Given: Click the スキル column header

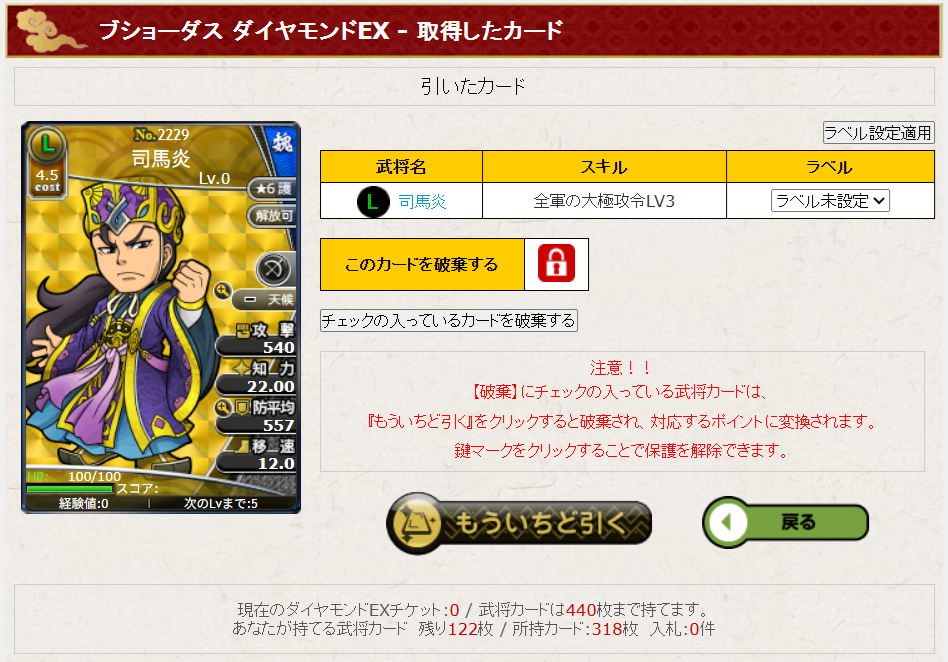Looking at the screenshot, I should (x=604, y=167).
